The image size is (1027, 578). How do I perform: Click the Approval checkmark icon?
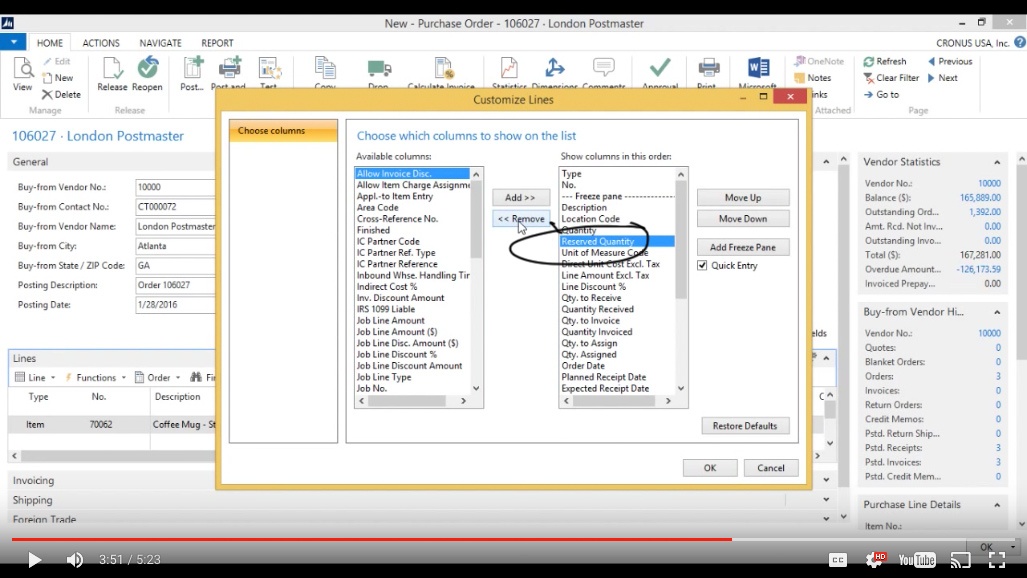click(659, 72)
